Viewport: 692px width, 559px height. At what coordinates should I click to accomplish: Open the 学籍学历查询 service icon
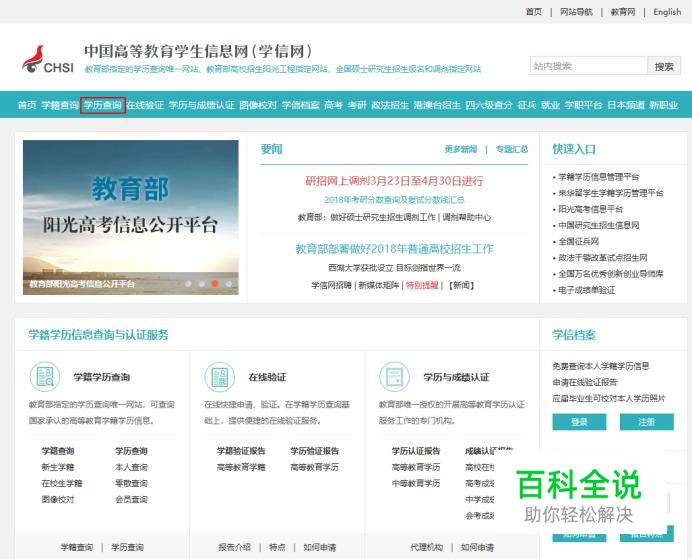tap(45, 377)
